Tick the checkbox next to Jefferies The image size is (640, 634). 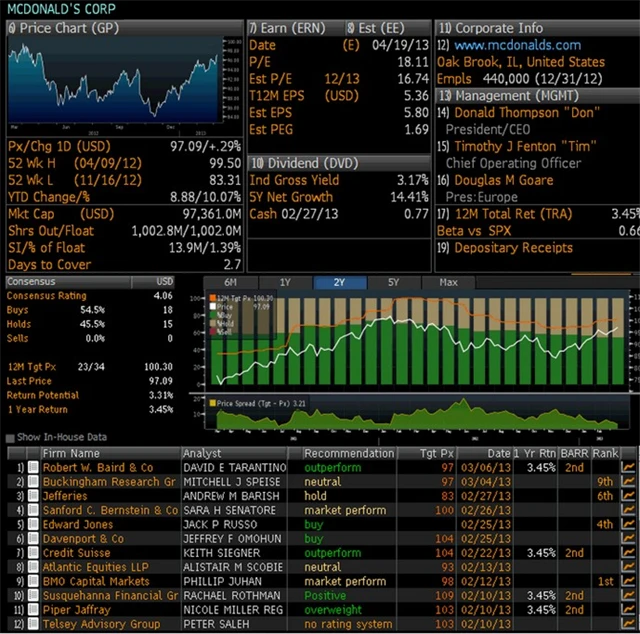click(x=33, y=496)
